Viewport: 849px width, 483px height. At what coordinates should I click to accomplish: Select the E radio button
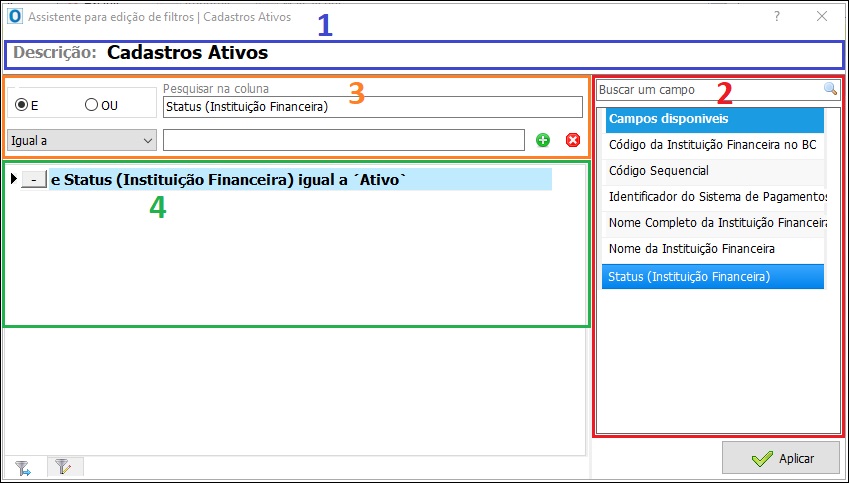[22, 105]
